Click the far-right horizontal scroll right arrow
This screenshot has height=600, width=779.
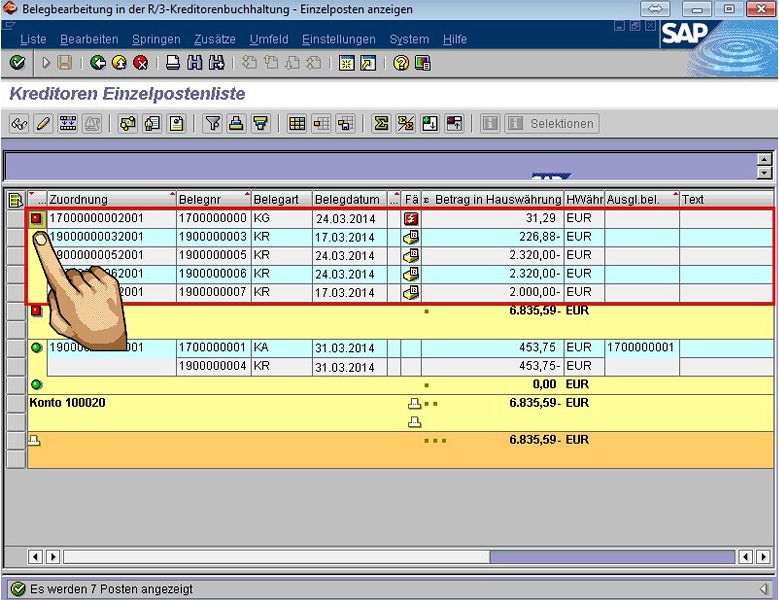764,557
